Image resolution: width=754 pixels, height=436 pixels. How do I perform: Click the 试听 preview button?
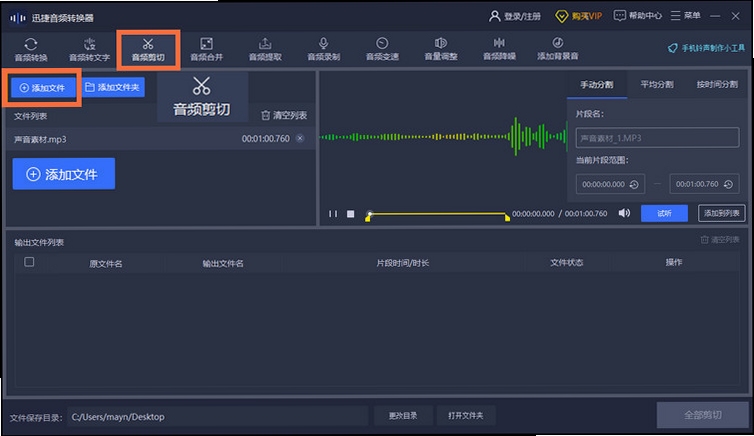[664, 213]
